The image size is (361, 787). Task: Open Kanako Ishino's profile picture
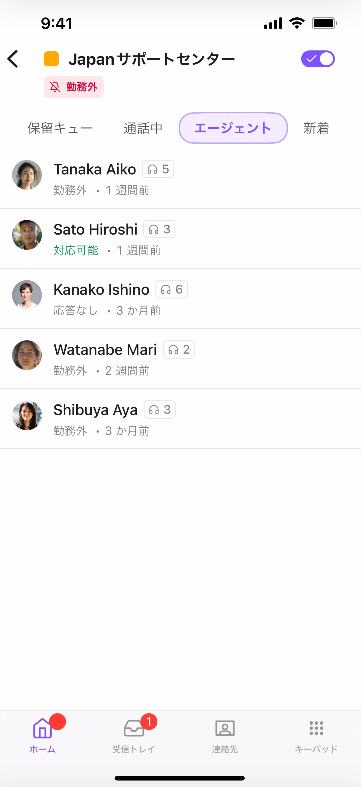coord(27,295)
